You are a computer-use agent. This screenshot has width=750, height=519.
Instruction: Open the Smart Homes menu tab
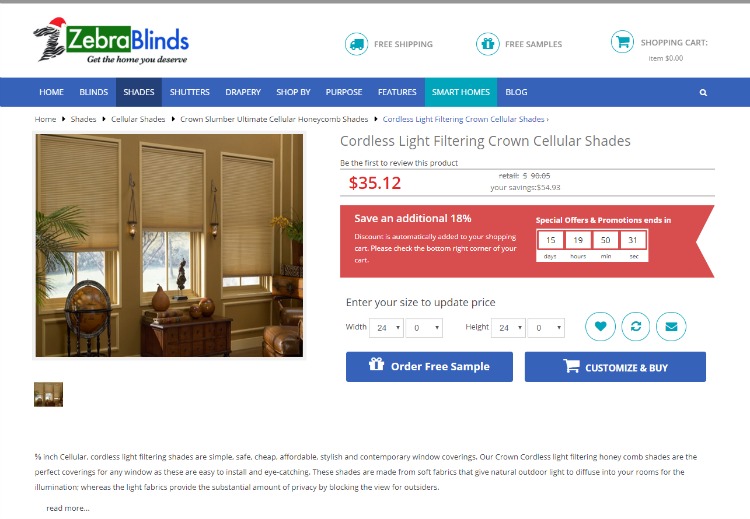click(x=461, y=92)
